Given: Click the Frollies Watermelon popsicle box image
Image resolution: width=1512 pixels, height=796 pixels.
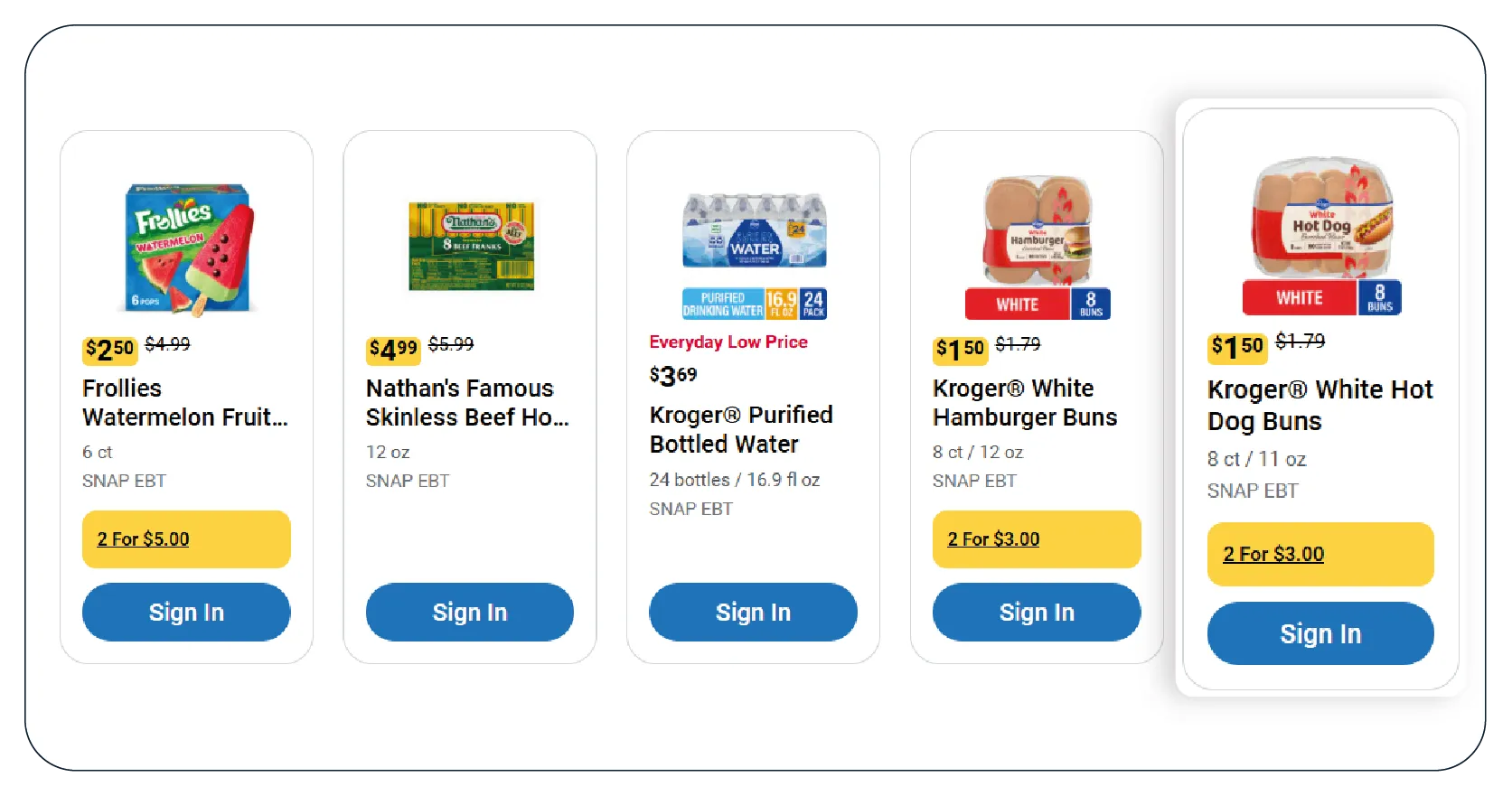Looking at the screenshot, I should coord(188,249).
